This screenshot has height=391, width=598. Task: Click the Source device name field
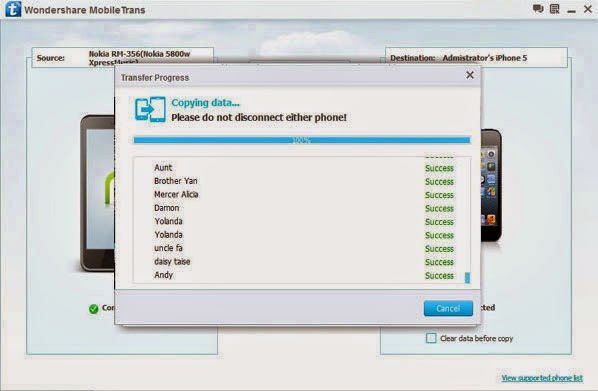pos(122,58)
